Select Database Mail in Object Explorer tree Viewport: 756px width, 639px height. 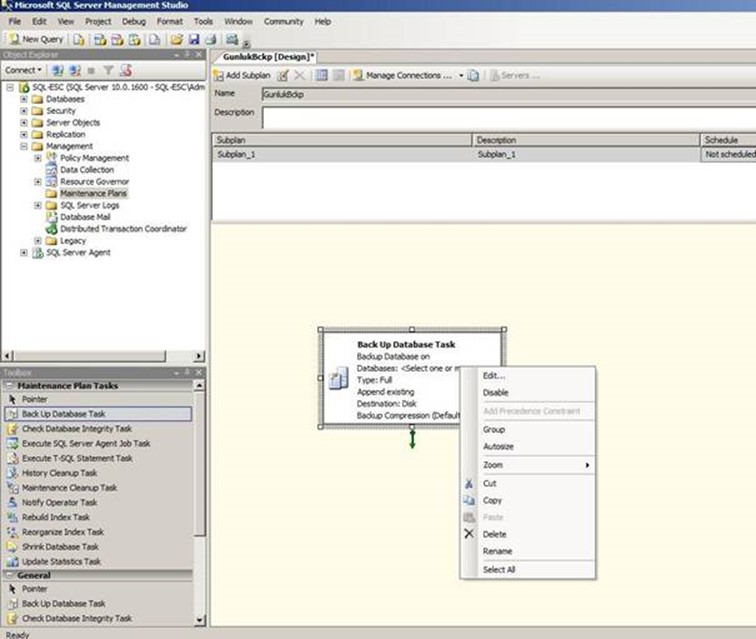coord(85,217)
